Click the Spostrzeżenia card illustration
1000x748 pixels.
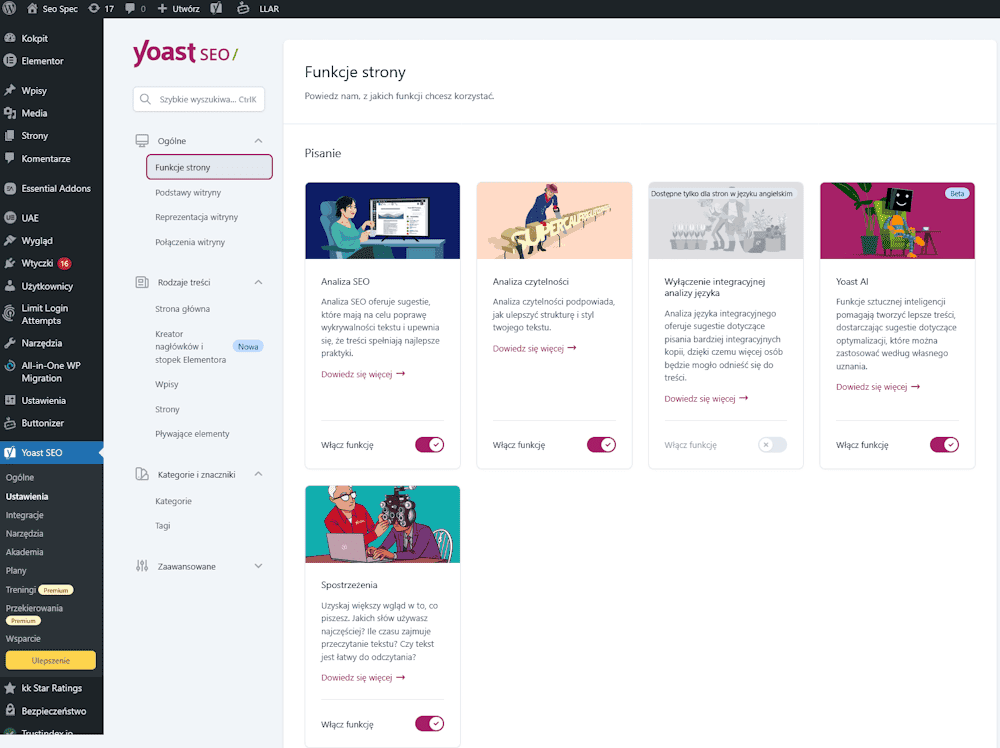[x=383, y=524]
